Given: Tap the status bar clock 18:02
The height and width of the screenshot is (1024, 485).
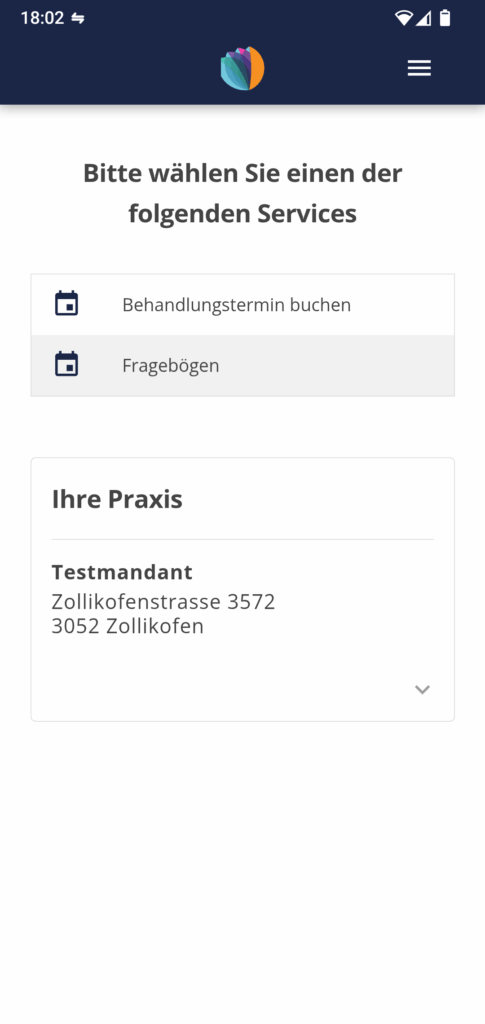Looking at the screenshot, I should pos(42,18).
